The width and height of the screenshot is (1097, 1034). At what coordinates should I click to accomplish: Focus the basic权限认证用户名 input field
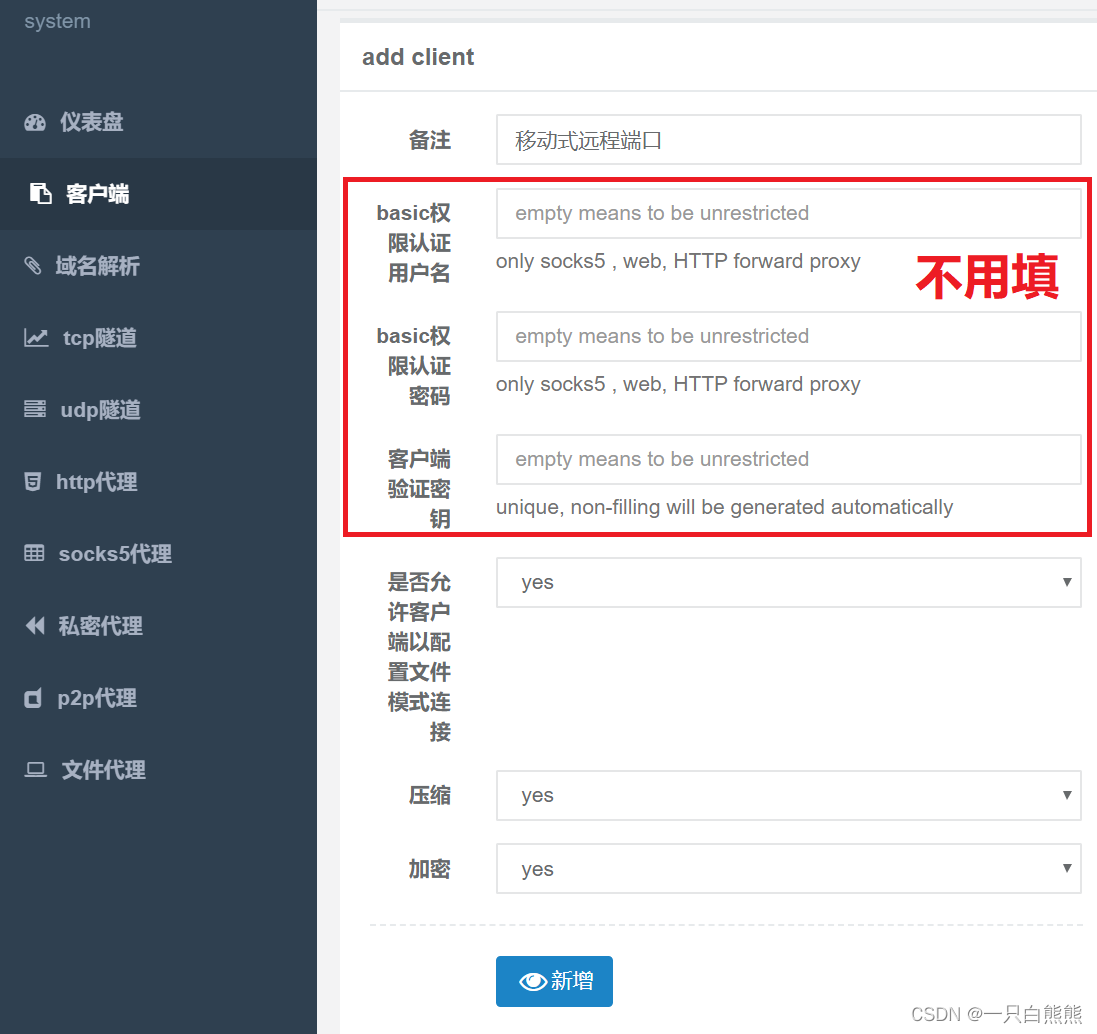tap(788, 213)
